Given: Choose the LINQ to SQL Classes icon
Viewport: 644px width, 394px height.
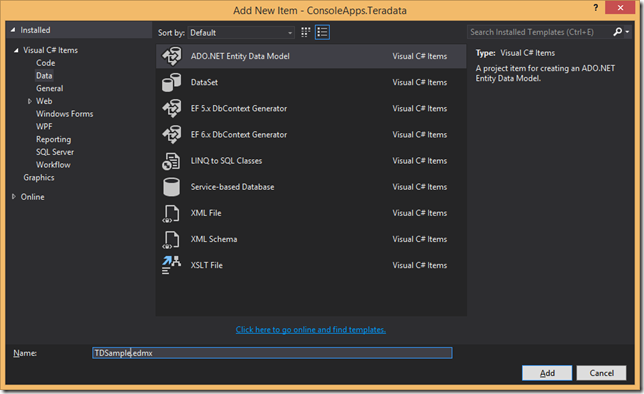Looking at the screenshot, I should coord(171,161).
